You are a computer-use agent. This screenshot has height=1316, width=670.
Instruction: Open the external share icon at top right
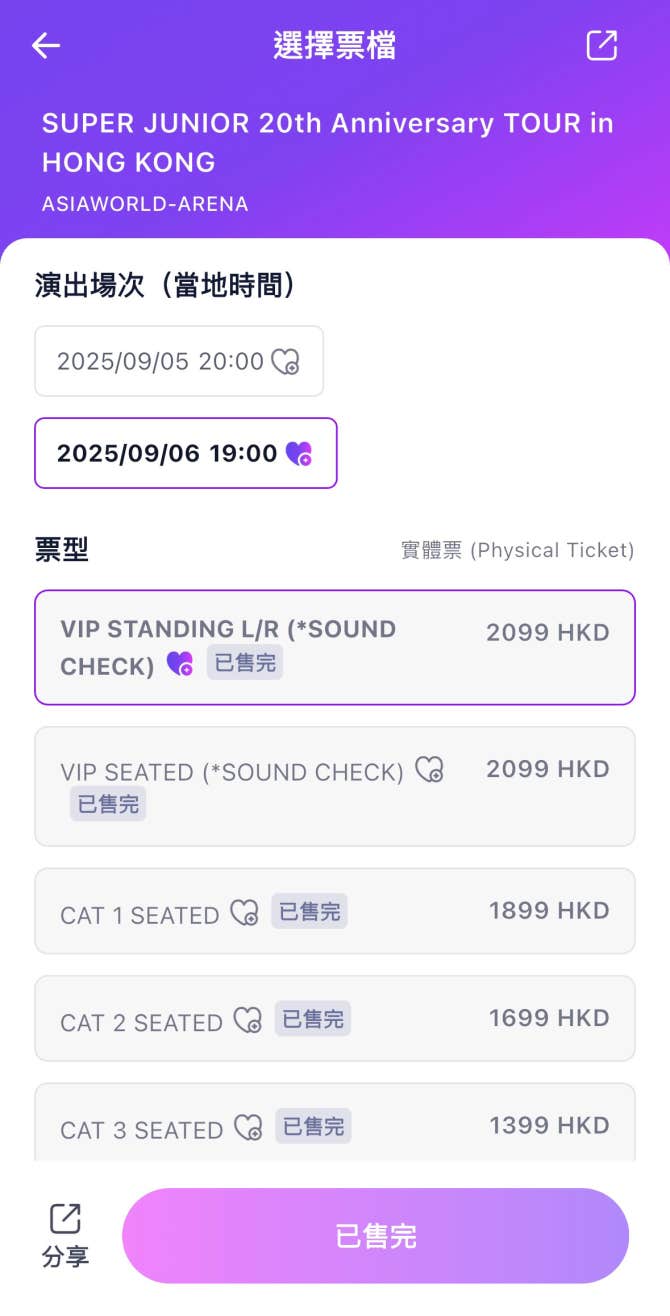click(x=601, y=46)
